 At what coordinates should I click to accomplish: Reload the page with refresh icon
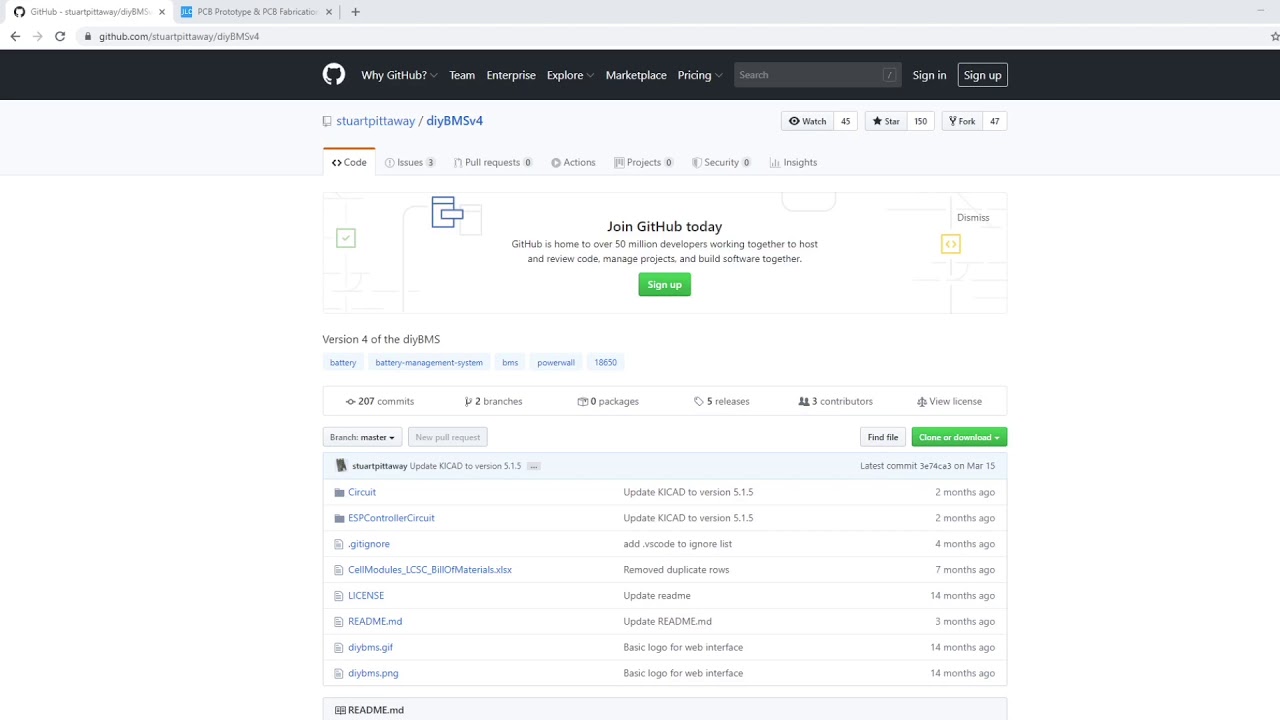tap(60, 36)
